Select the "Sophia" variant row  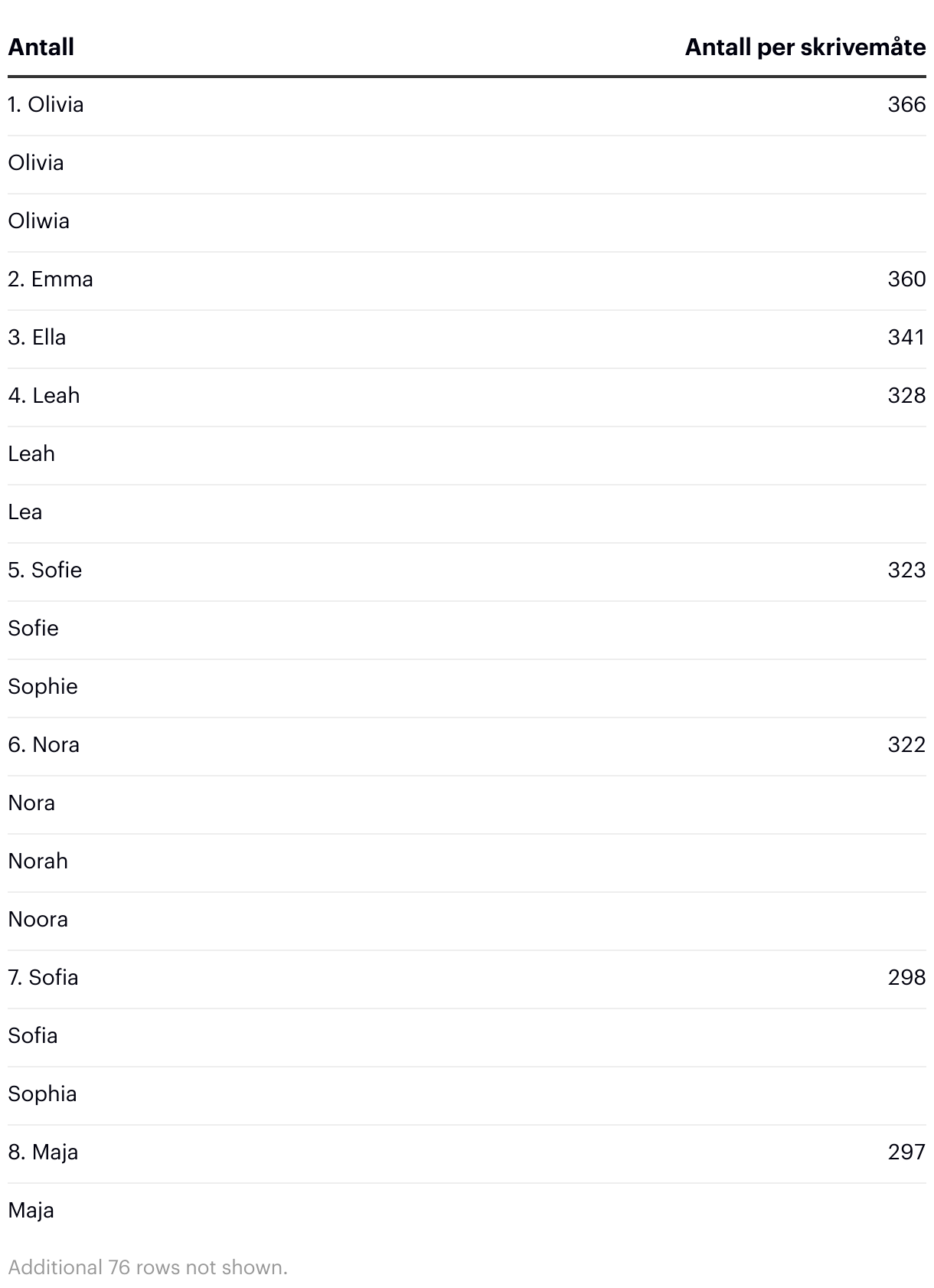tap(43, 1093)
